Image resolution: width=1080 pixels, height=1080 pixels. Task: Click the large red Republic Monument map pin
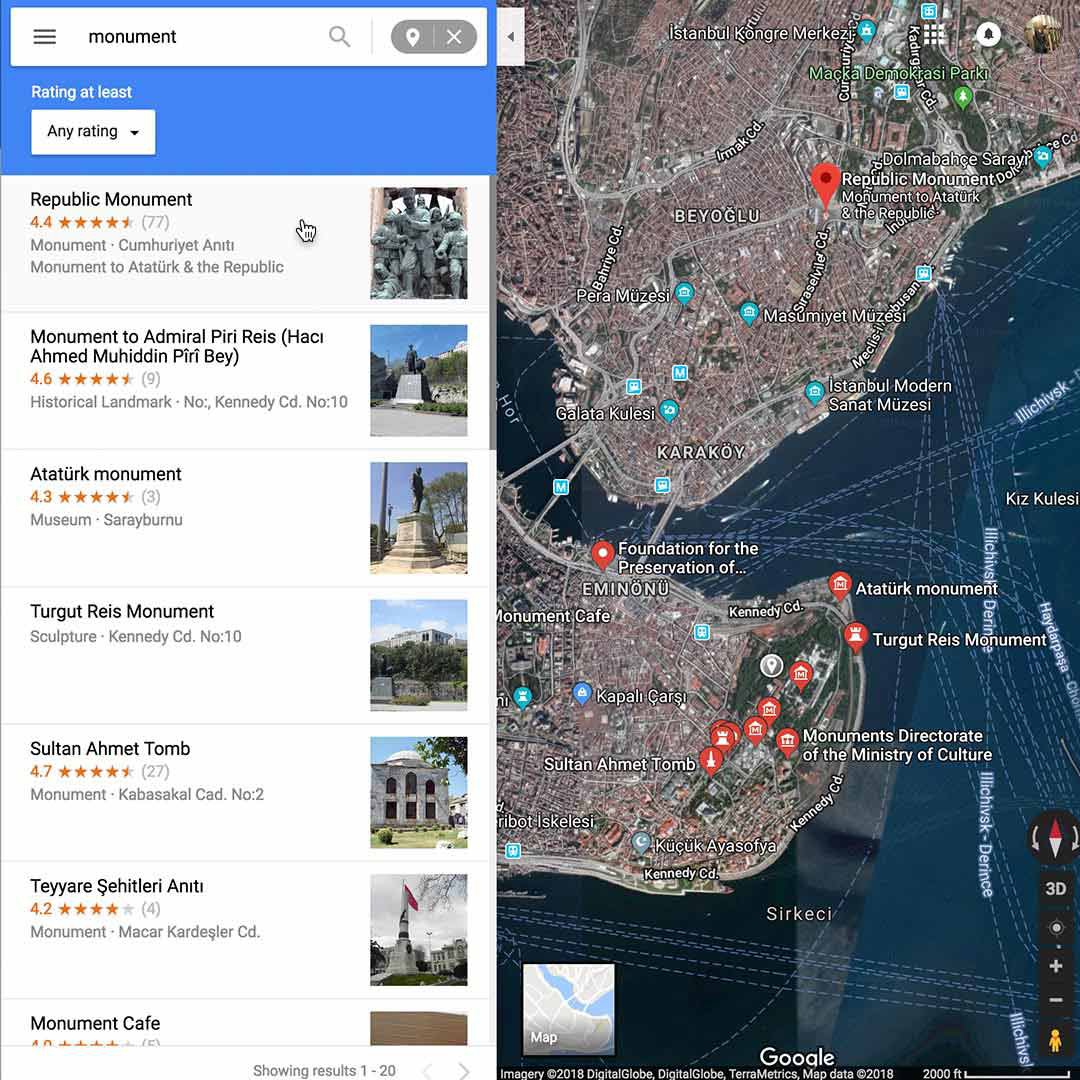point(824,187)
